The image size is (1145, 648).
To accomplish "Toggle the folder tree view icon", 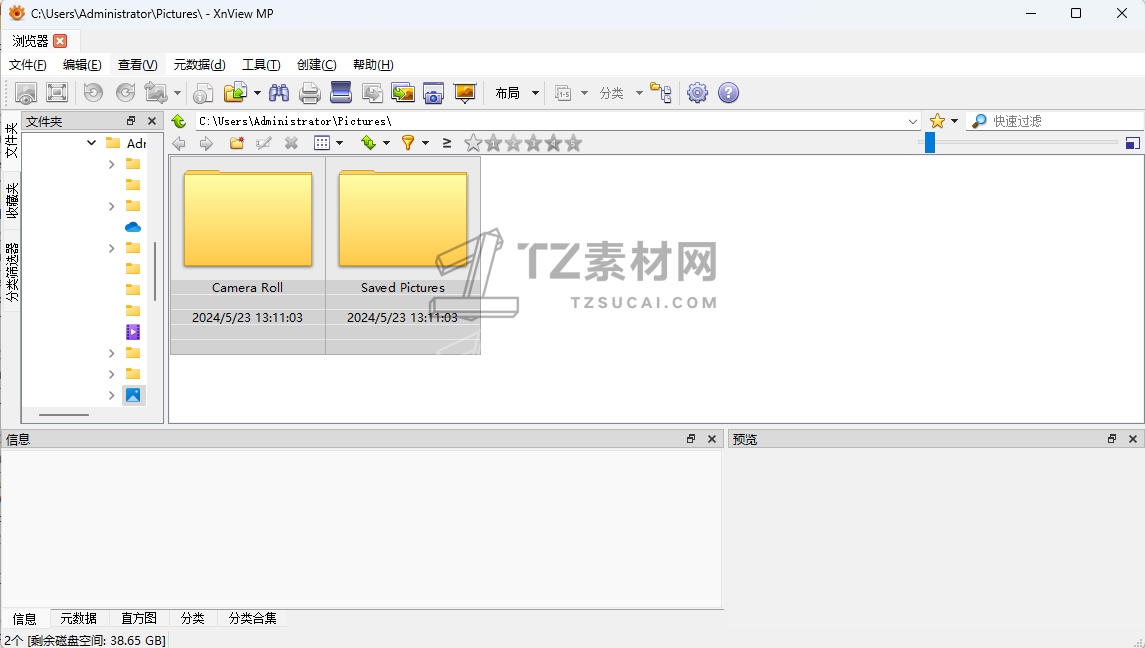I will click(661, 93).
